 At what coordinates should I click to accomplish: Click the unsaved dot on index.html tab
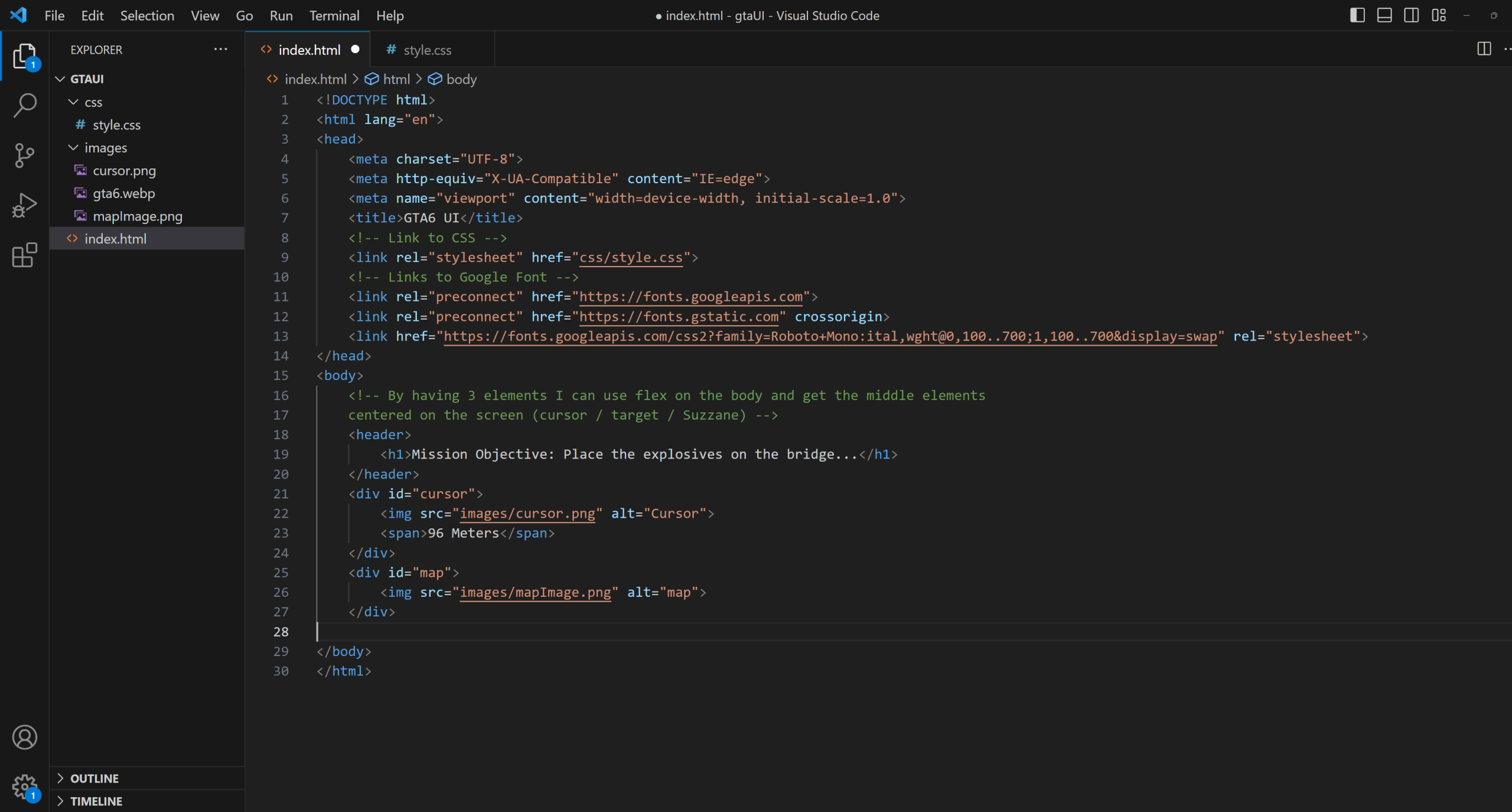(355, 49)
